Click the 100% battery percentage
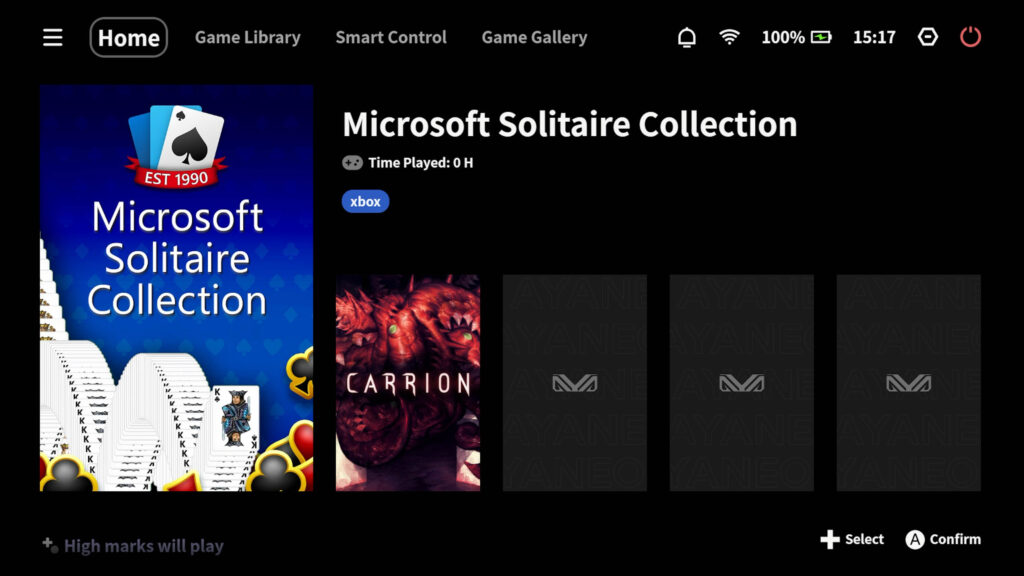1024x576 pixels. coord(783,37)
